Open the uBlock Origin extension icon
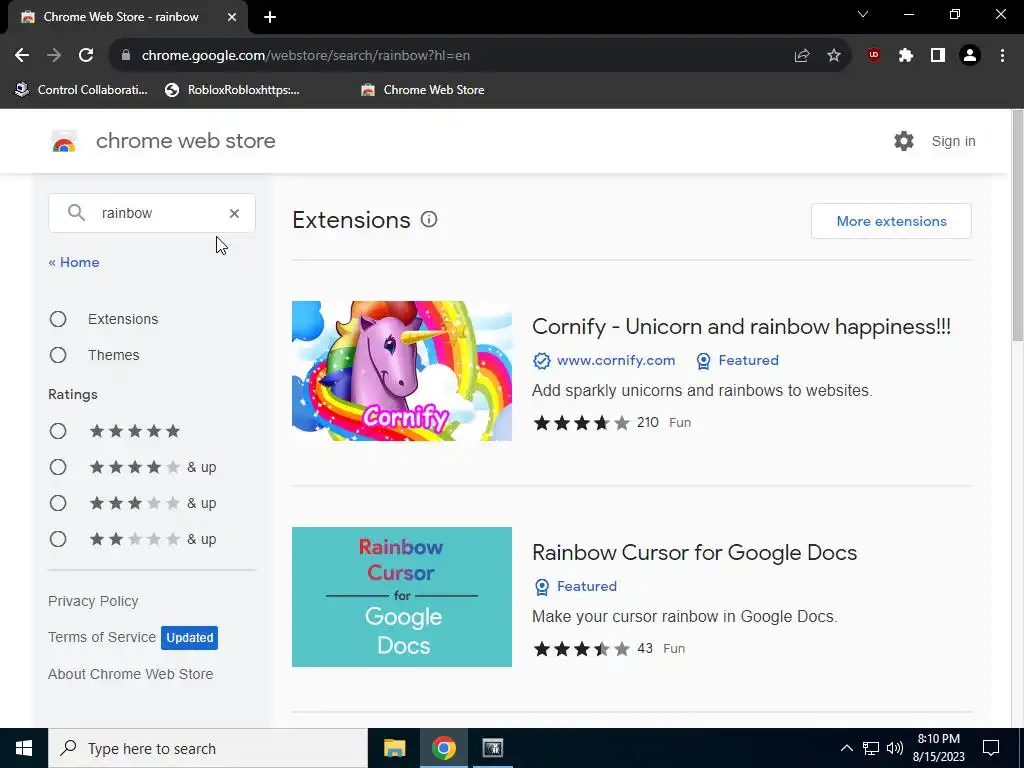The image size is (1024, 768). click(874, 56)
